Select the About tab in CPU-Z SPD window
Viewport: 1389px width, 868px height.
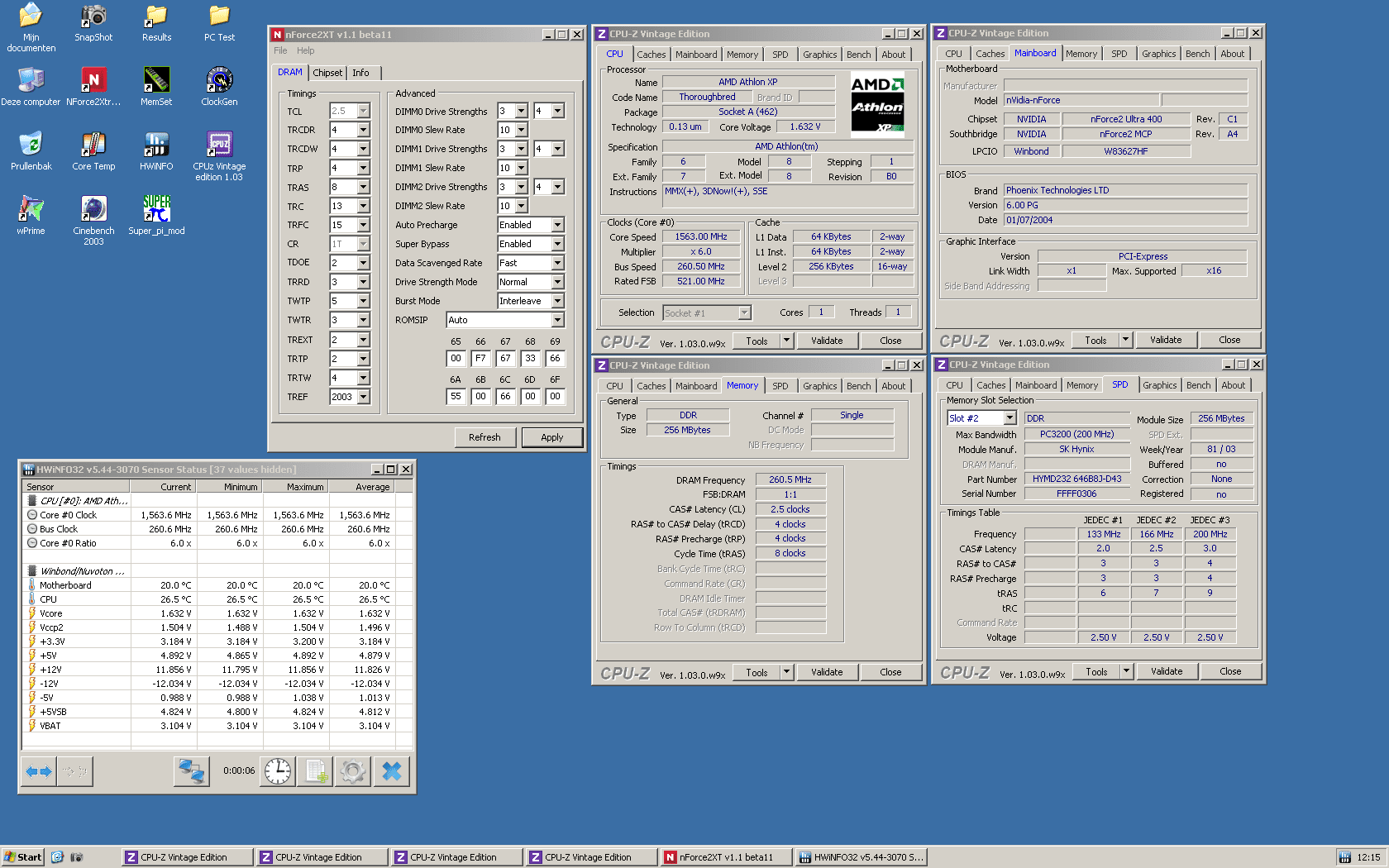pyautogui.click(x=1233, y=385)
